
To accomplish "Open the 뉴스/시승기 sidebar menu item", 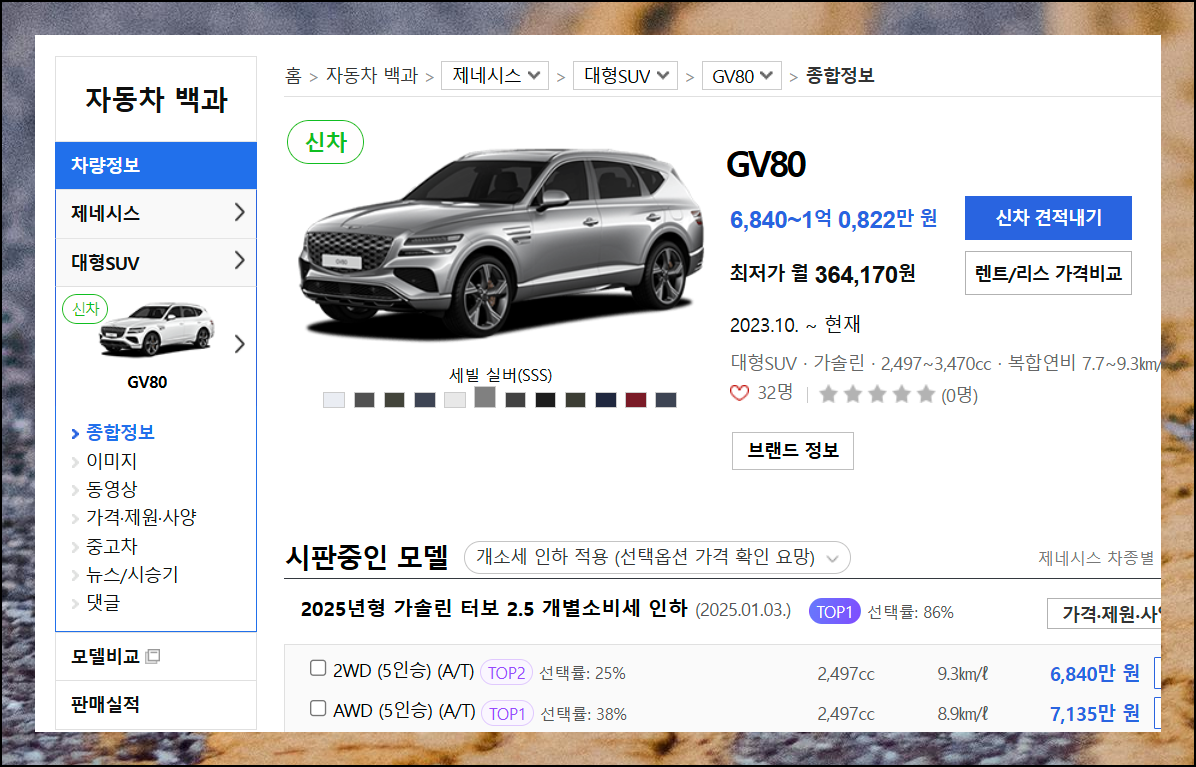I will click(x=132, y=574).
